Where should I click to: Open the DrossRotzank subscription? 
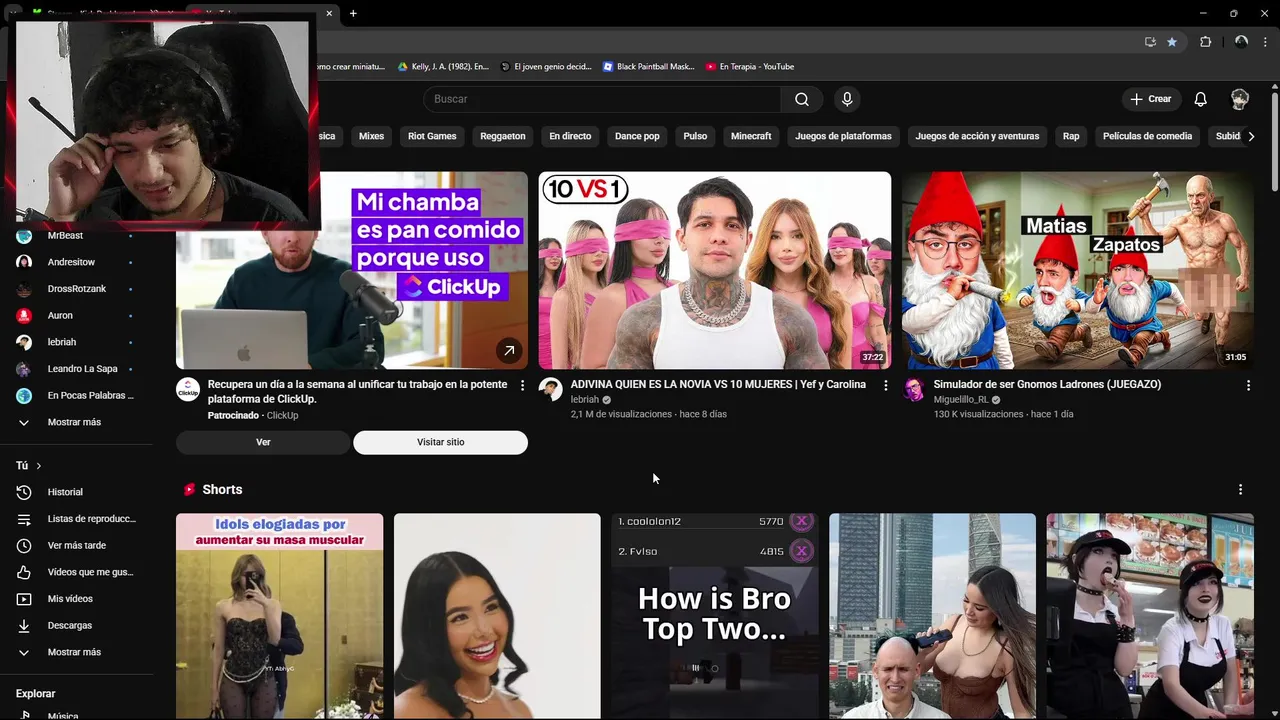click(76, 289)
